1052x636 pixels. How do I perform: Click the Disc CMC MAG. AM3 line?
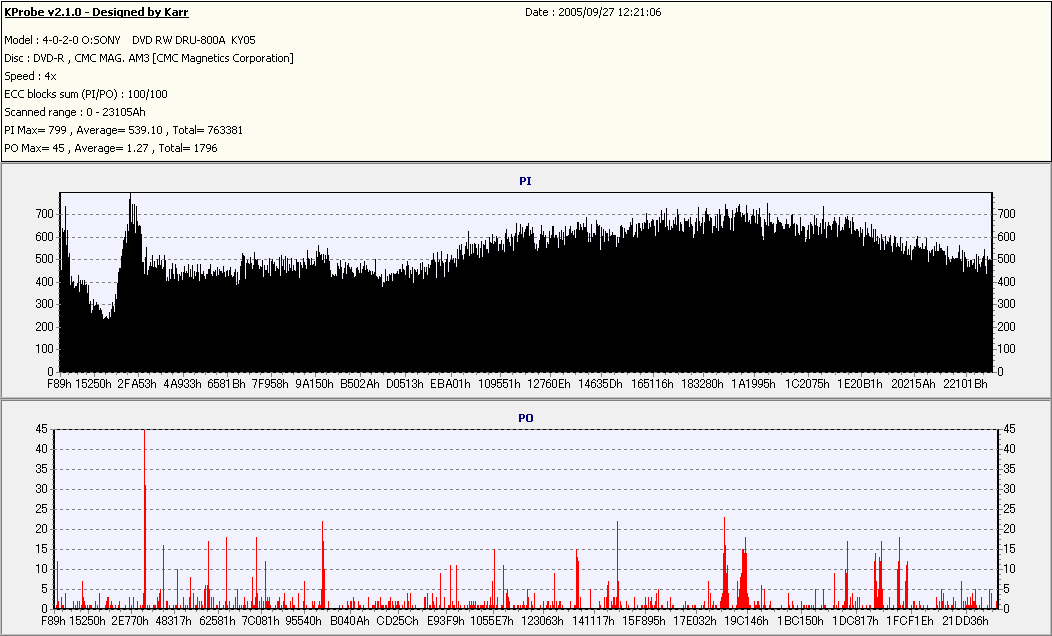pos(149,58)
